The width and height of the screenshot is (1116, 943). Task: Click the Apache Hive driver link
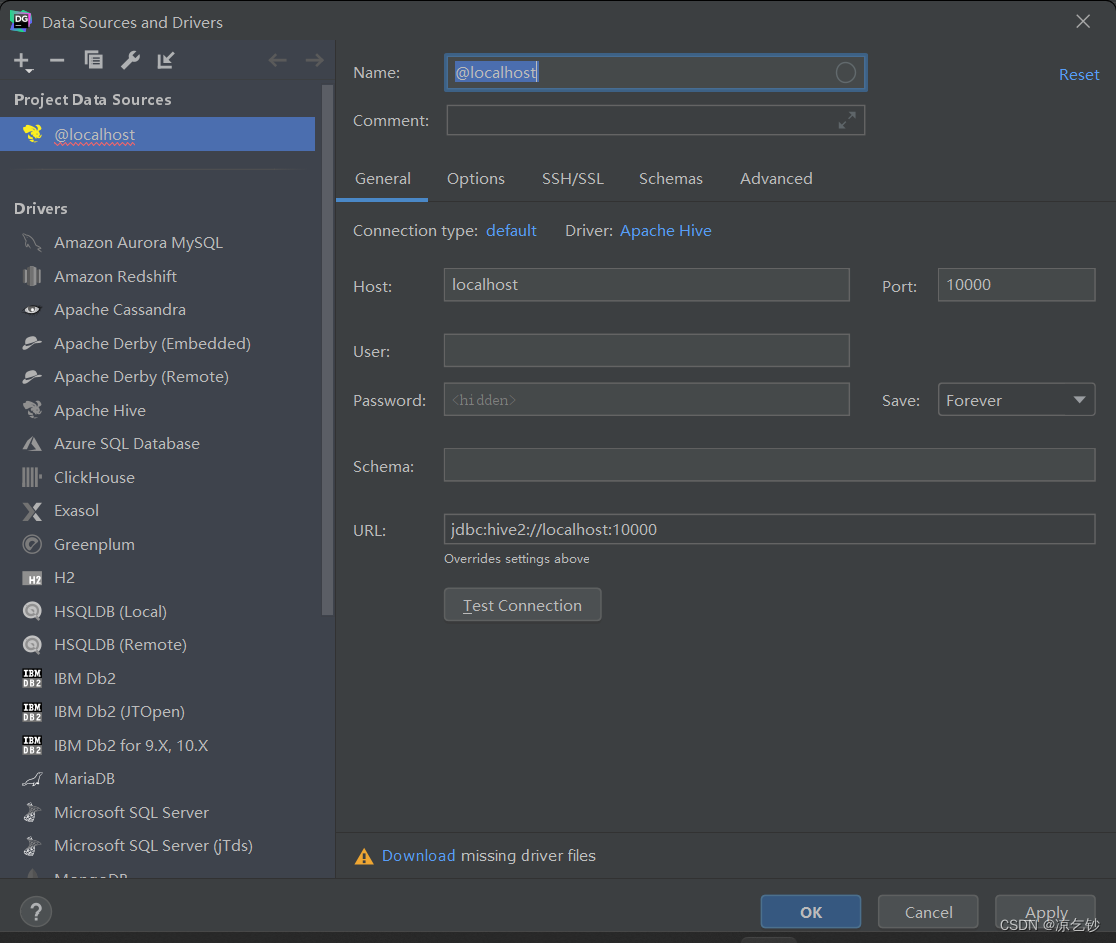[665, 231]
